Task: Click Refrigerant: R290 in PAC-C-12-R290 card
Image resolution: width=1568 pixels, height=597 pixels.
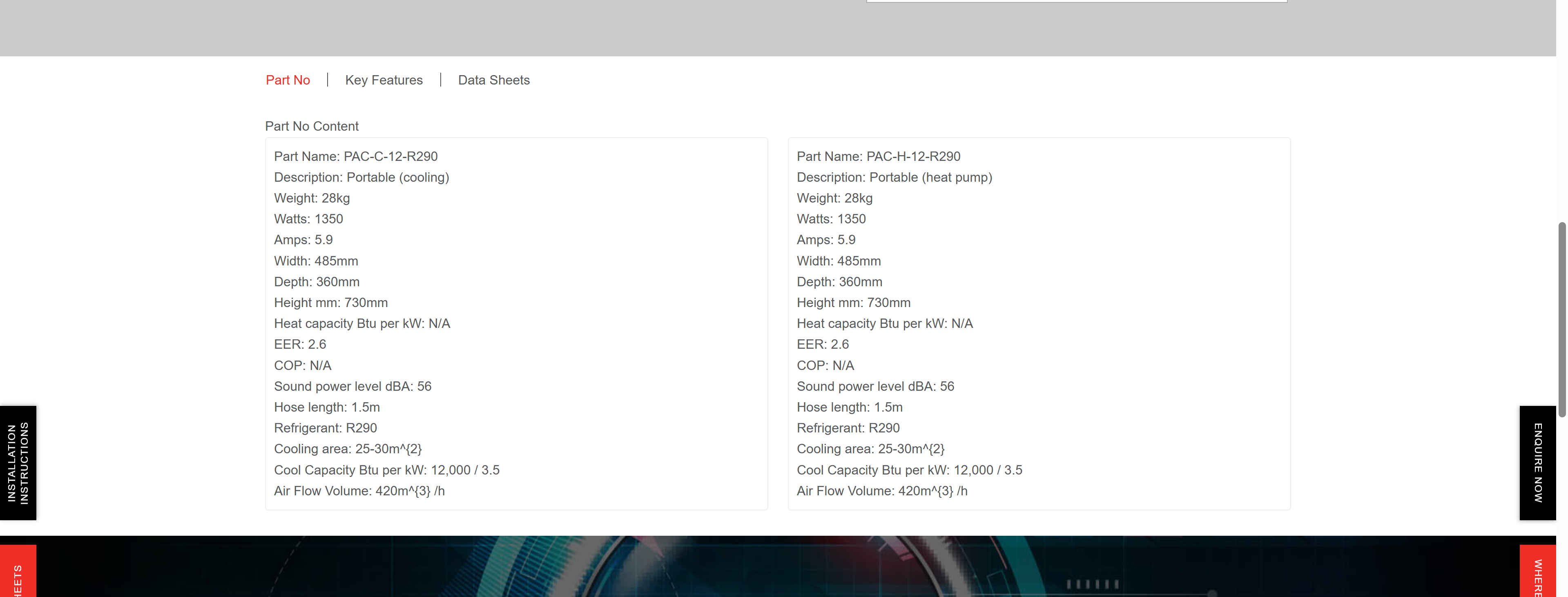Action: (x=325, y=428)
